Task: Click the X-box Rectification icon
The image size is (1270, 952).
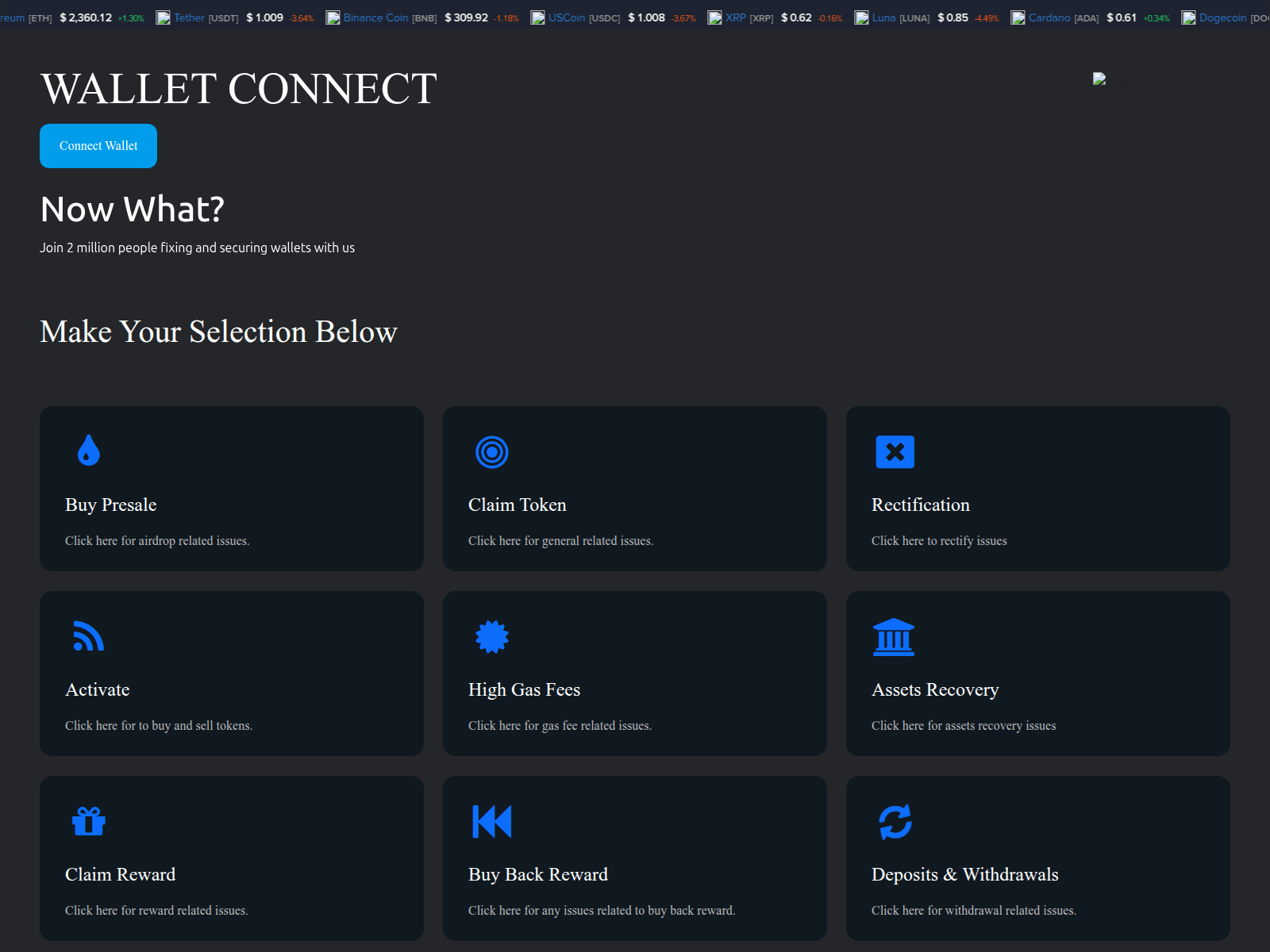Action: pyautogui.click(x=895, y=452)
